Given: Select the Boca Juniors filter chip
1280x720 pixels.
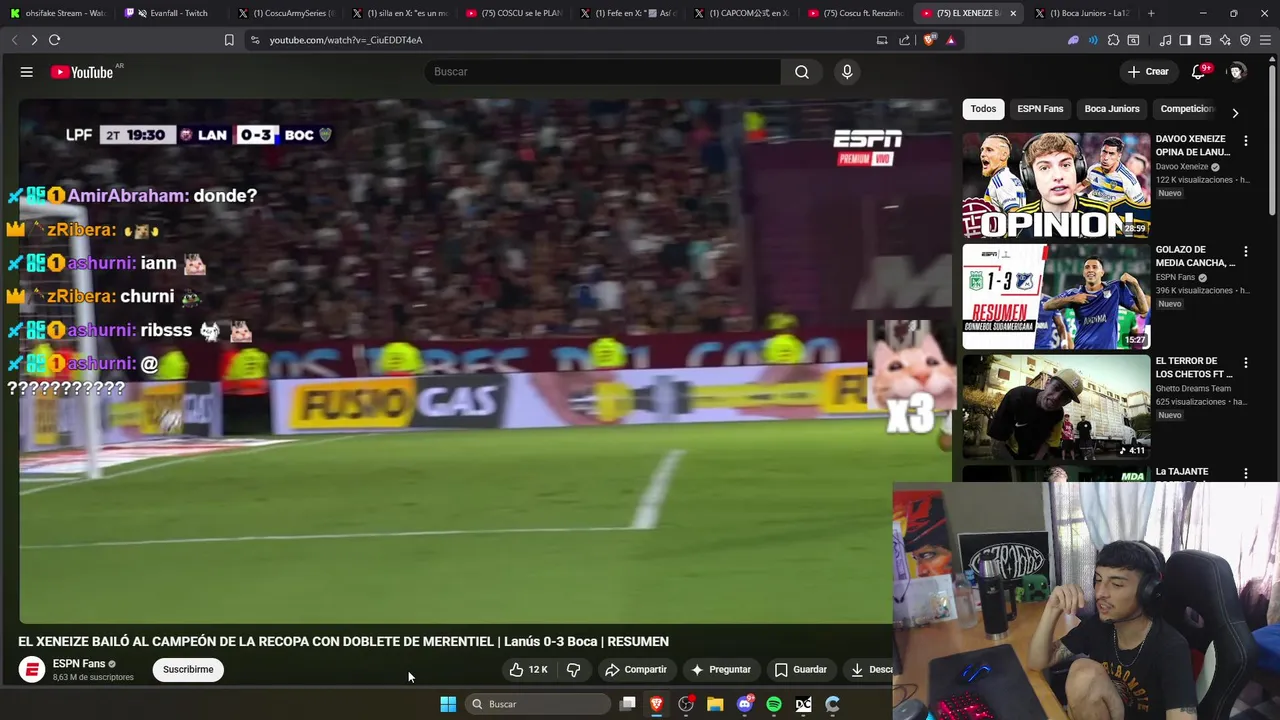Looking at the screenshot, I should coord(1112,109).
